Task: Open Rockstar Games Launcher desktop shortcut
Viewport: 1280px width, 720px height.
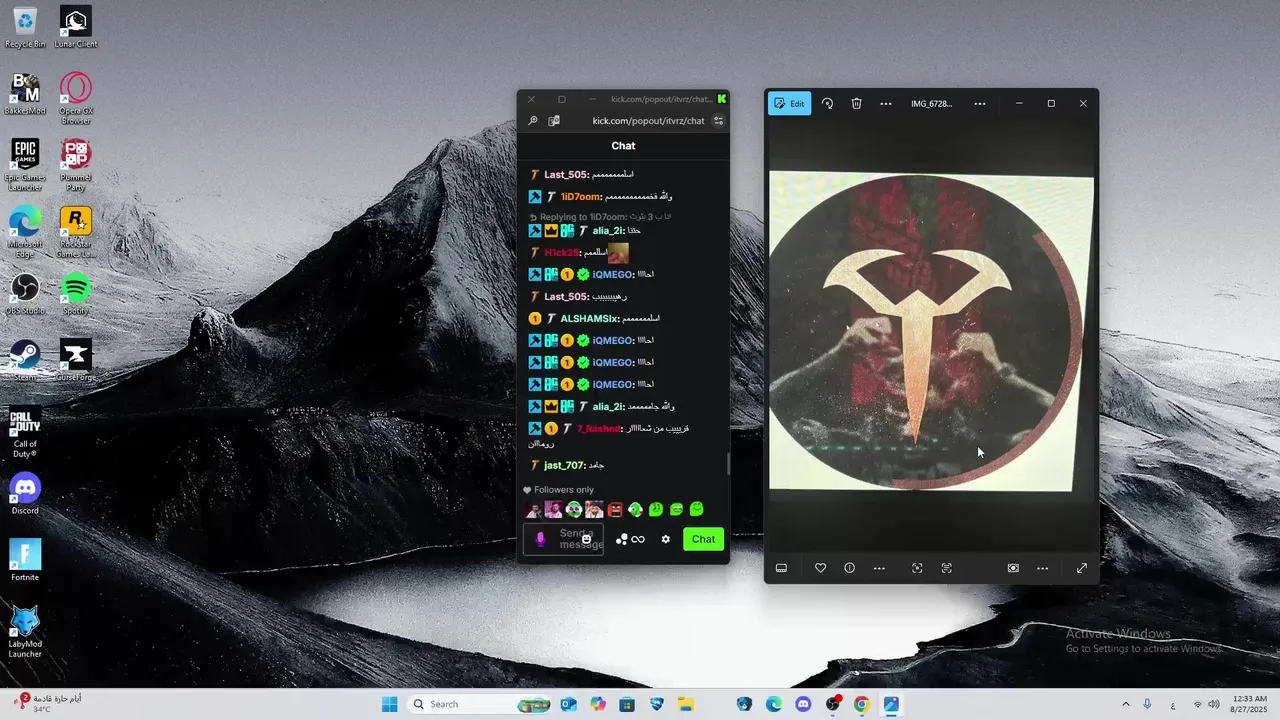Action: (x=76, y=232)
